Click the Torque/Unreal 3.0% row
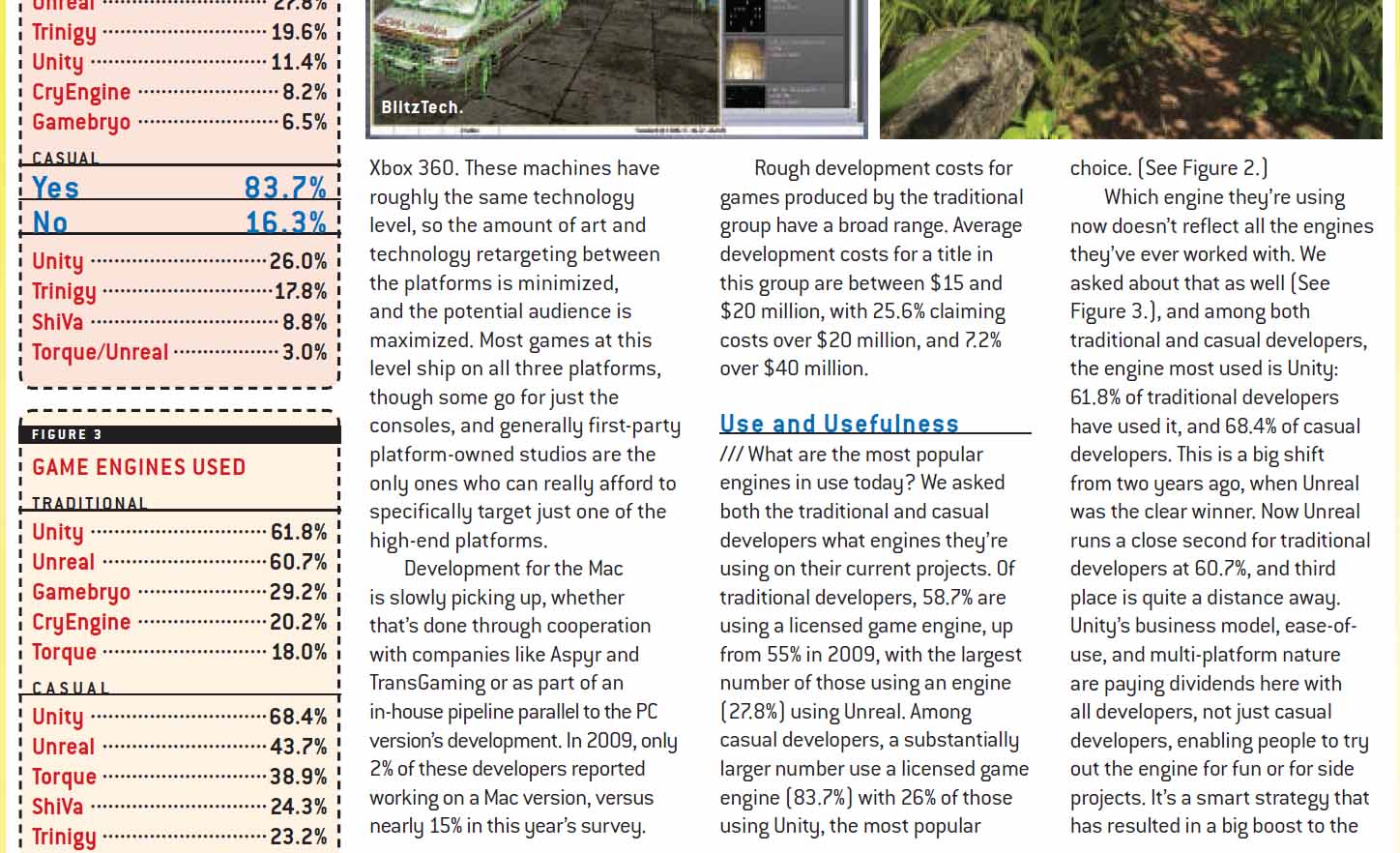 [x=180, y=352]
